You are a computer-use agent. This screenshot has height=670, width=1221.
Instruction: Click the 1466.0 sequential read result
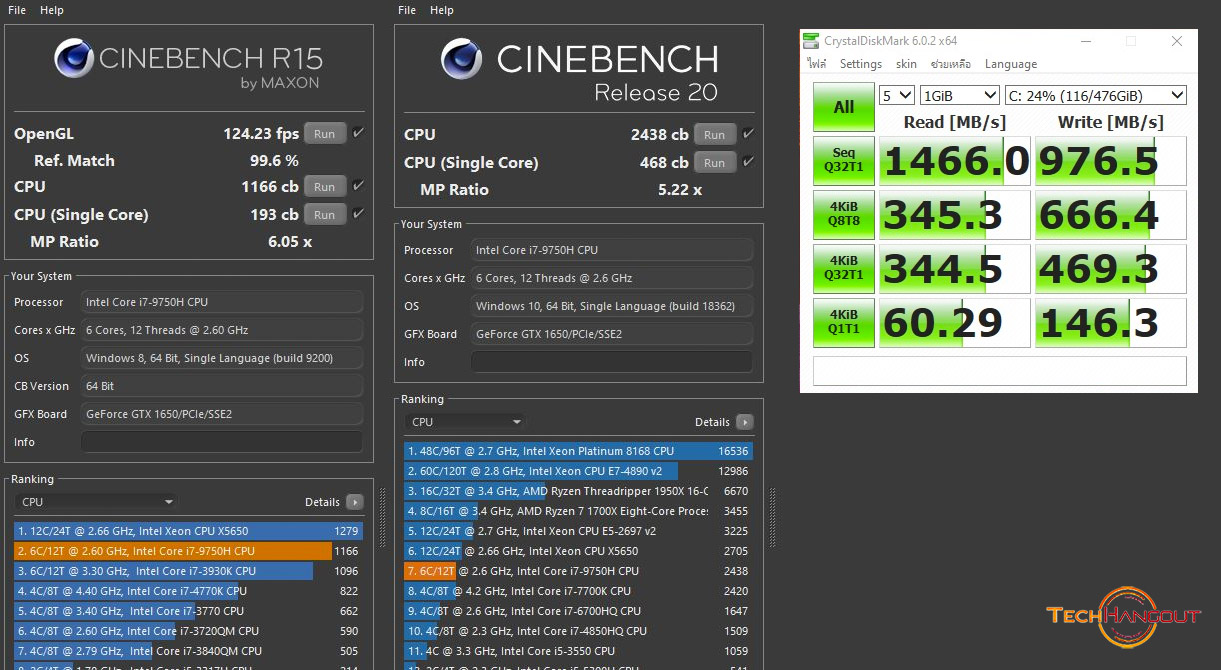(x=954, y=161)
